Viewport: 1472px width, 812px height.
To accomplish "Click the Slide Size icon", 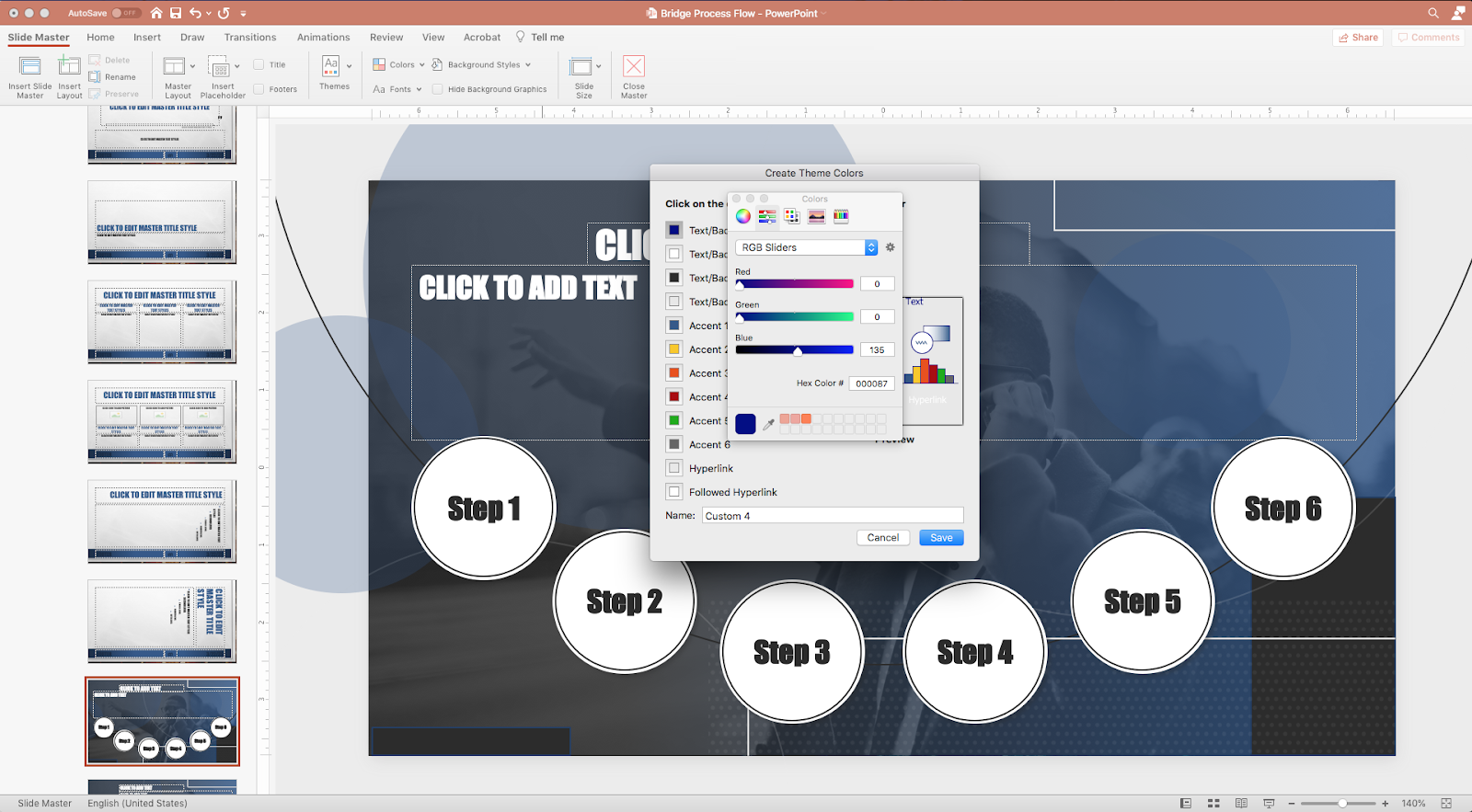I will 581,66.
